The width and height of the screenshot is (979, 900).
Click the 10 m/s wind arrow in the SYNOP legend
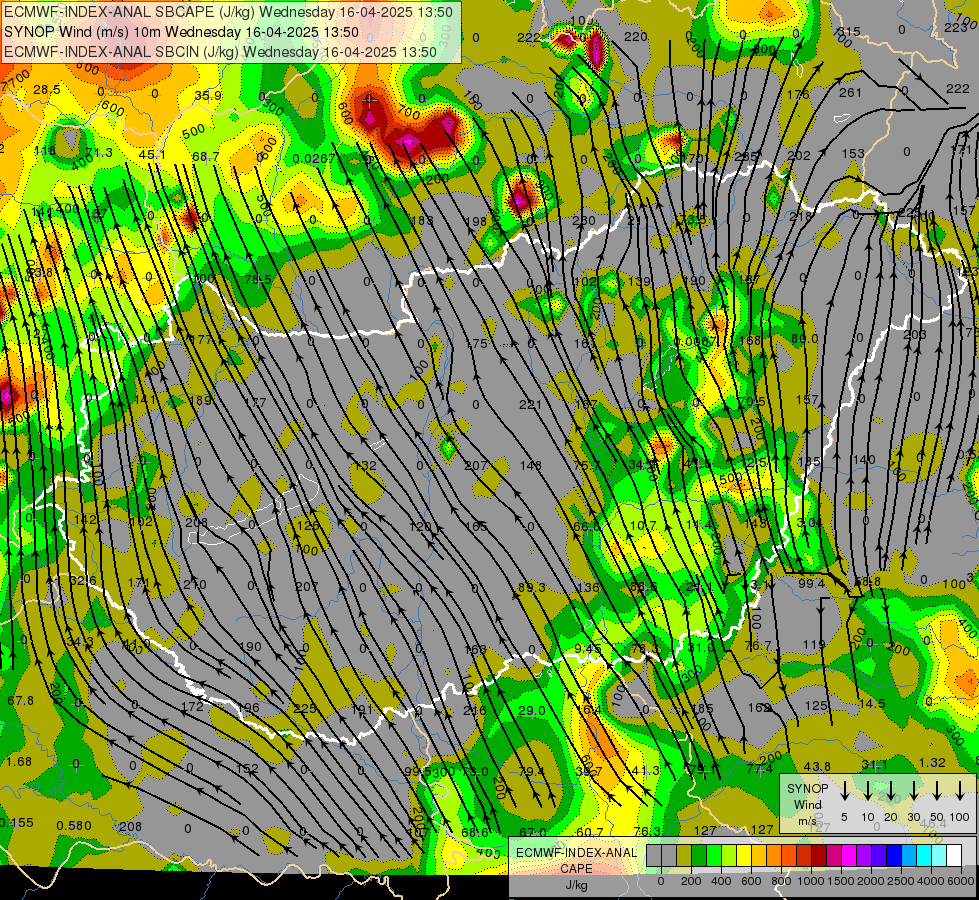(x=867, y=791)
